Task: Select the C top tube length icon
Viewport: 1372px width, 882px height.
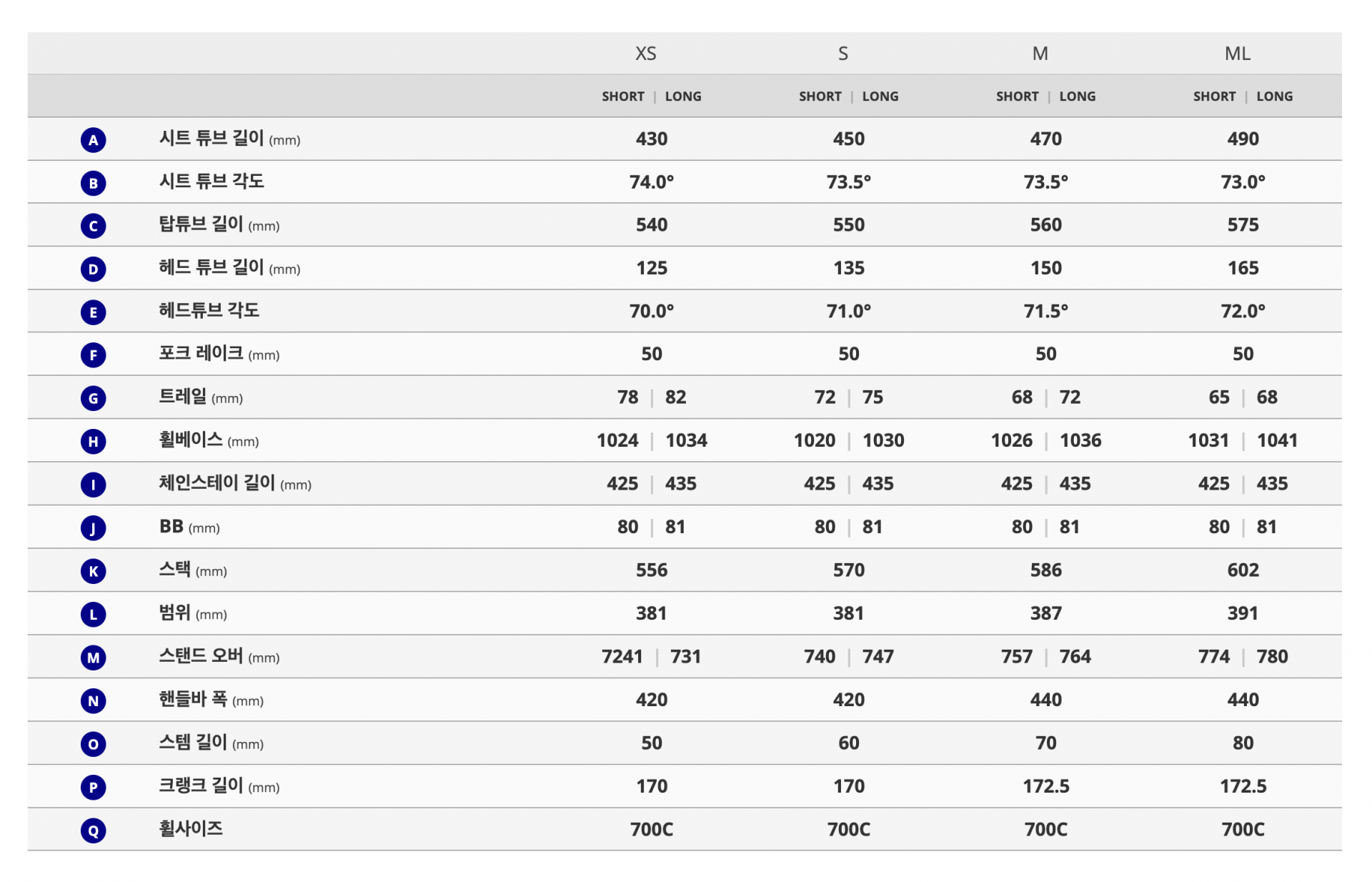Action: click(x=93, y=226)
